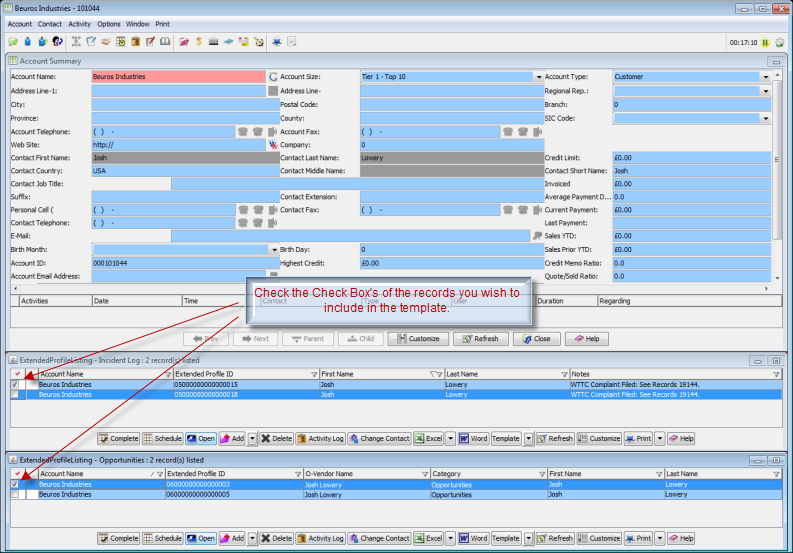The height and width of the screenshot is (553, 793).
Task: Expand the Add button arrow in Incident Log
Action: pos(252,439)
